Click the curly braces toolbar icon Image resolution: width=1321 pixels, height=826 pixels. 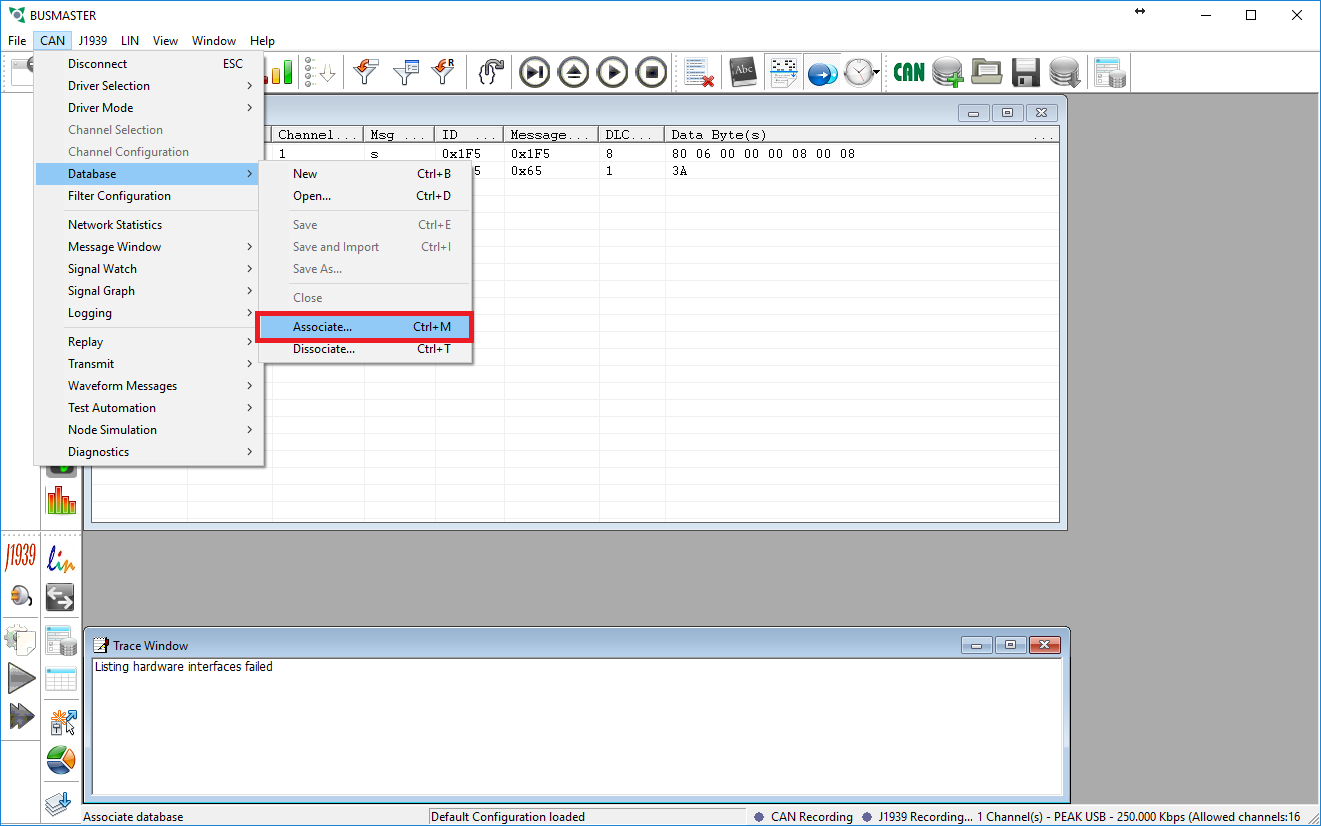(491, 72)
